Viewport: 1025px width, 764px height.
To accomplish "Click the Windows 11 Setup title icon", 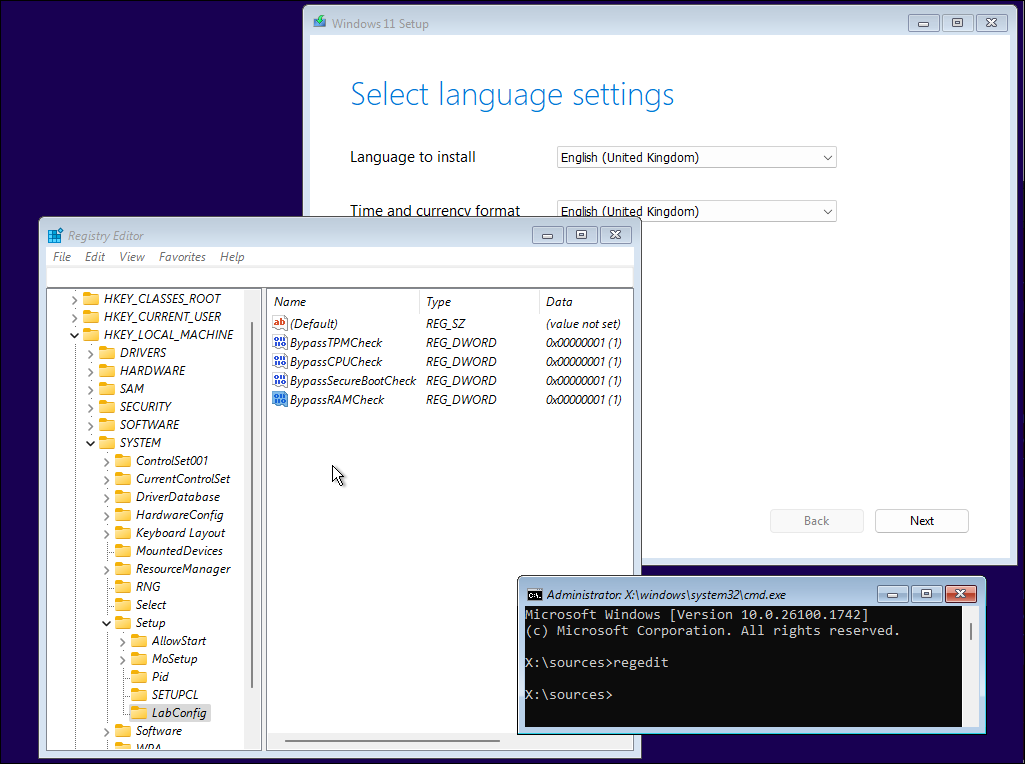I will (x=319, y=23).
